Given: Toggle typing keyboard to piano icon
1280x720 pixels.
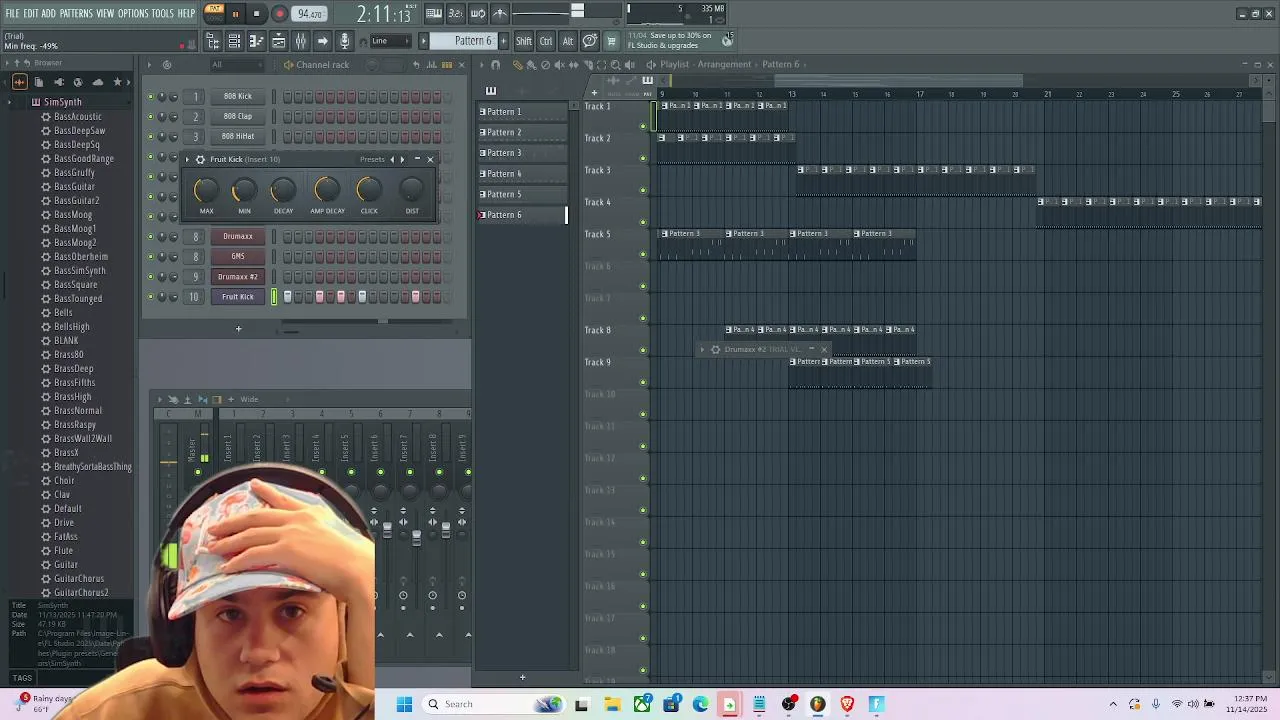Looking at the screenshot, I should pos(434,14).
